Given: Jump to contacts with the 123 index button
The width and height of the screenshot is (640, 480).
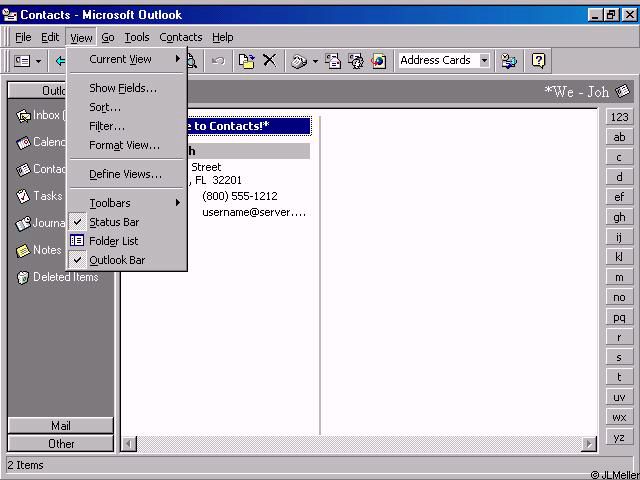Looking at the screenshot, I should [619, 118].
